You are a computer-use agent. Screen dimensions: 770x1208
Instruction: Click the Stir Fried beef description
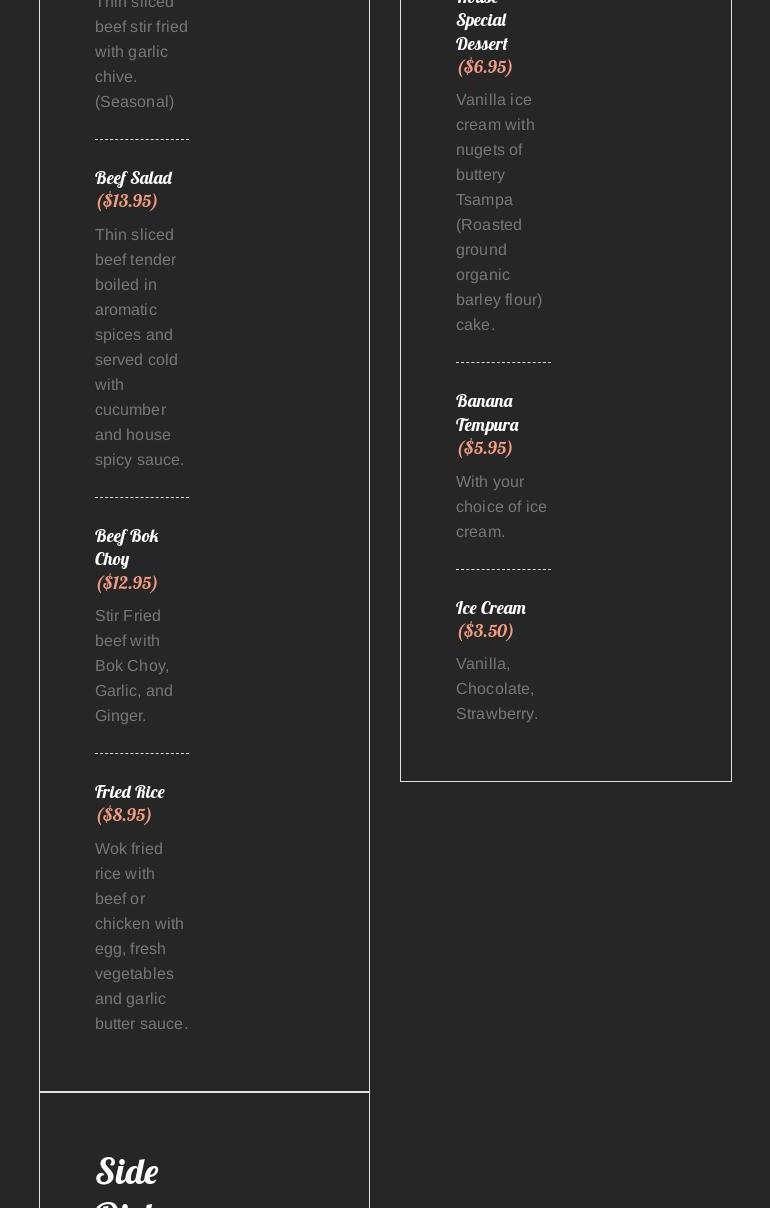point(134,665)
